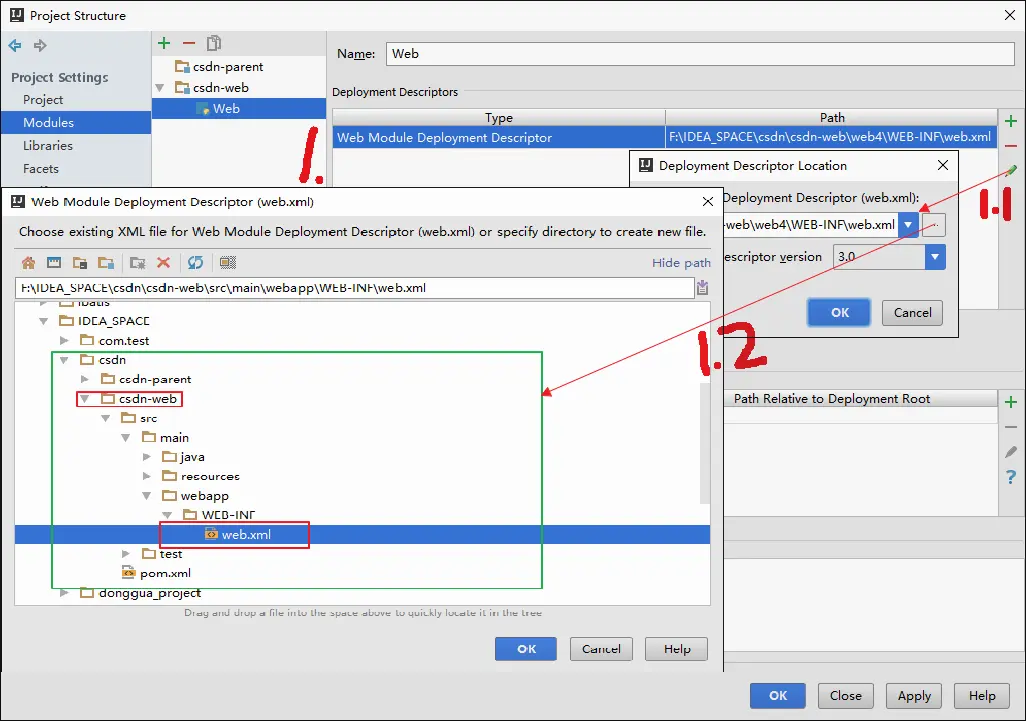Select the Web Module Deployment Descriptor row
The width and height of the screenshot is (1026, 721).
[665, 137]
